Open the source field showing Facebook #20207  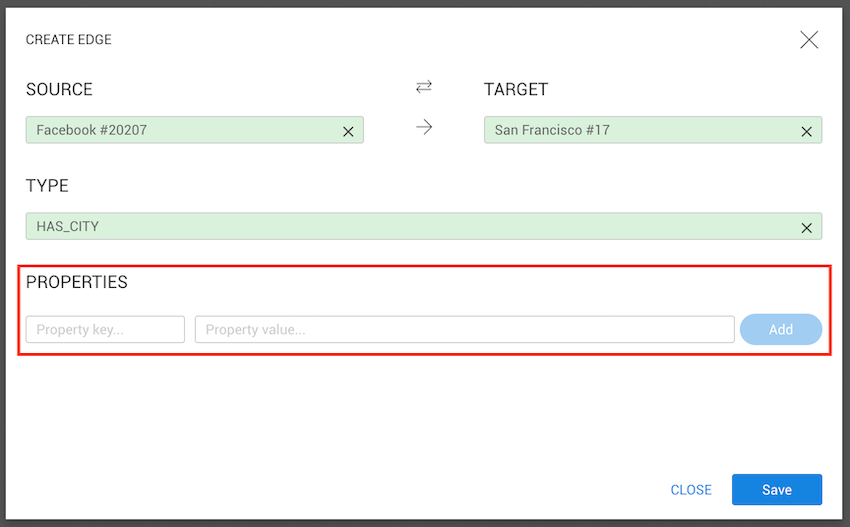point(180,130)
